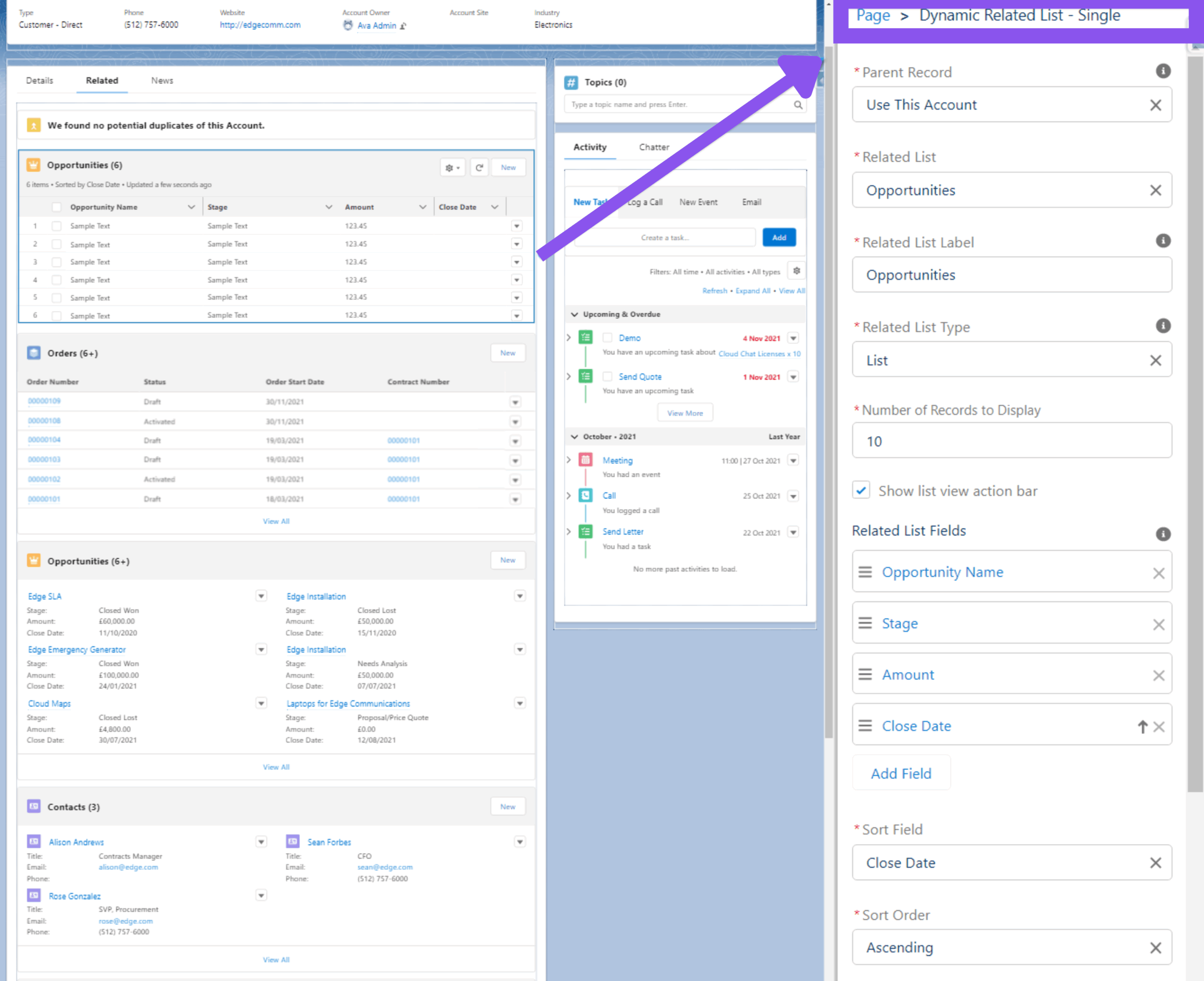Check the Demo task checkbox
Image resolution: width=1204 pixels, height=981 pixels.
pos(608,338)
